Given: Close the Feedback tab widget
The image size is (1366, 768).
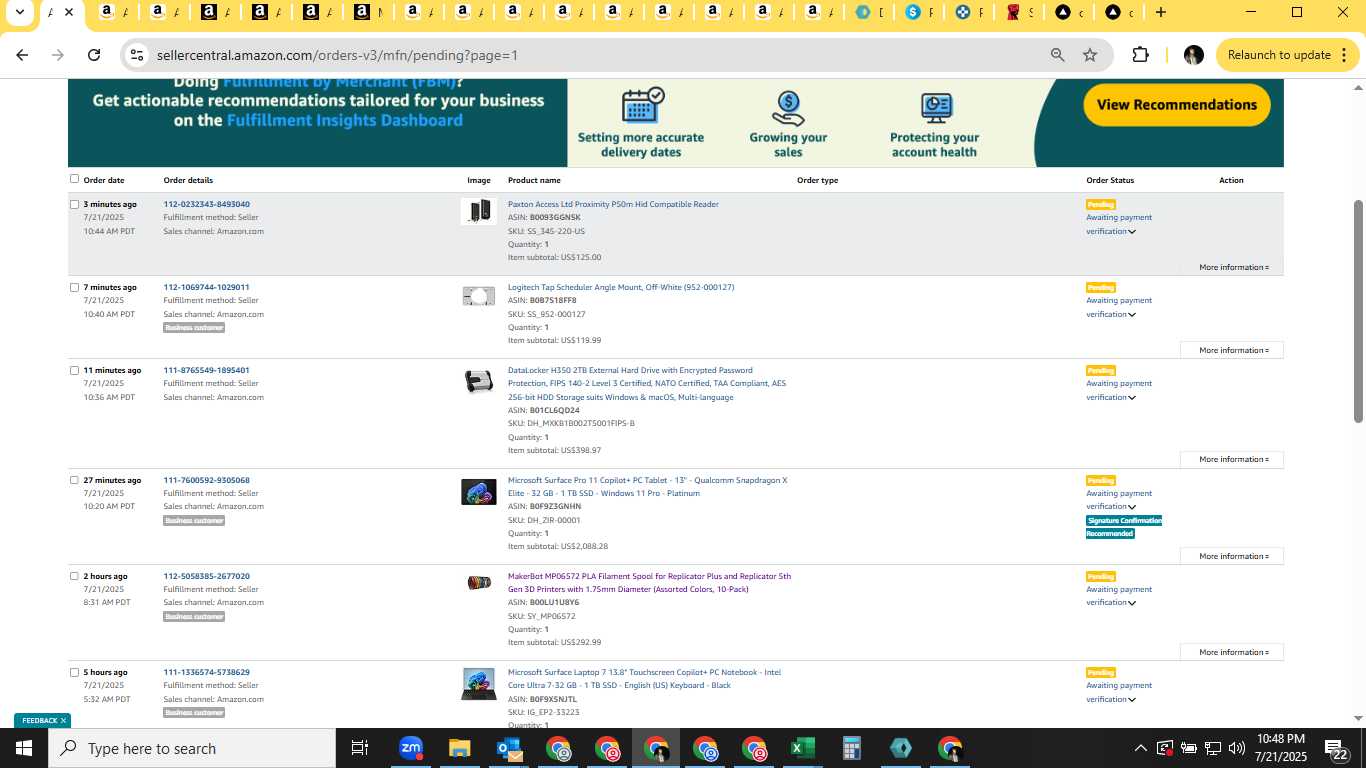Looking at the screenshot, I should tap(63, 720).
